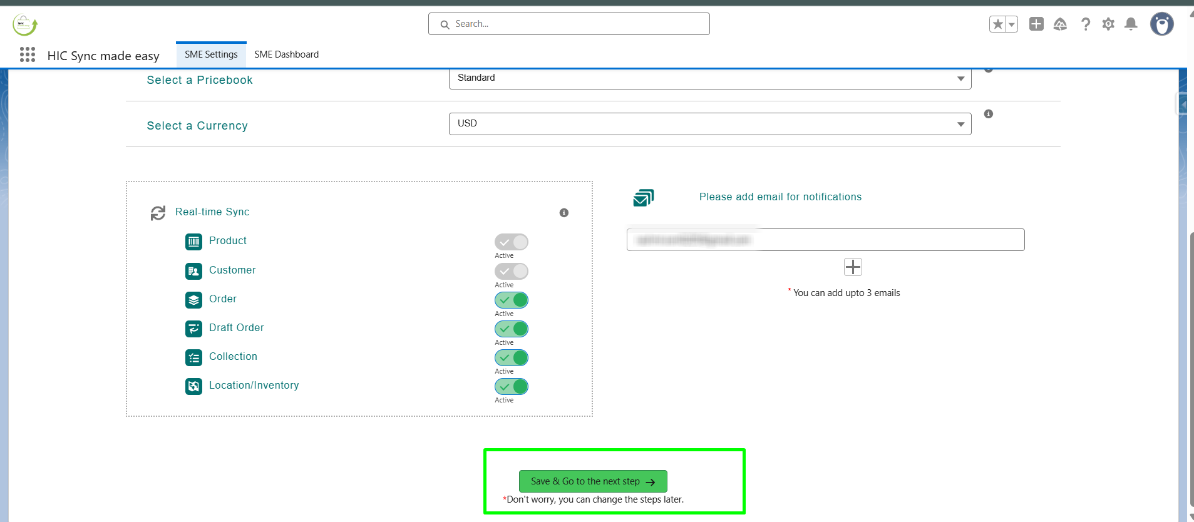
Task: Click the Real-time Sync refresh icon
Action: coord(158,213)
